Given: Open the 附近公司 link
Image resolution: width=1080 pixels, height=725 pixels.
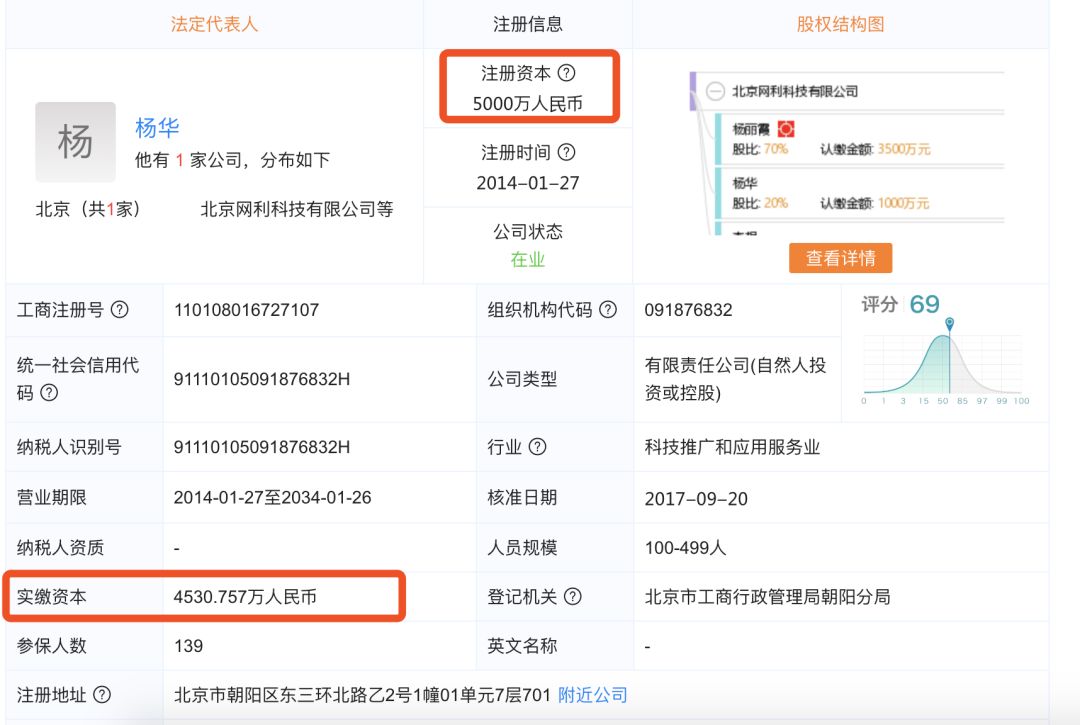Looking at the screenshot, I should click(x=591, y=694).
